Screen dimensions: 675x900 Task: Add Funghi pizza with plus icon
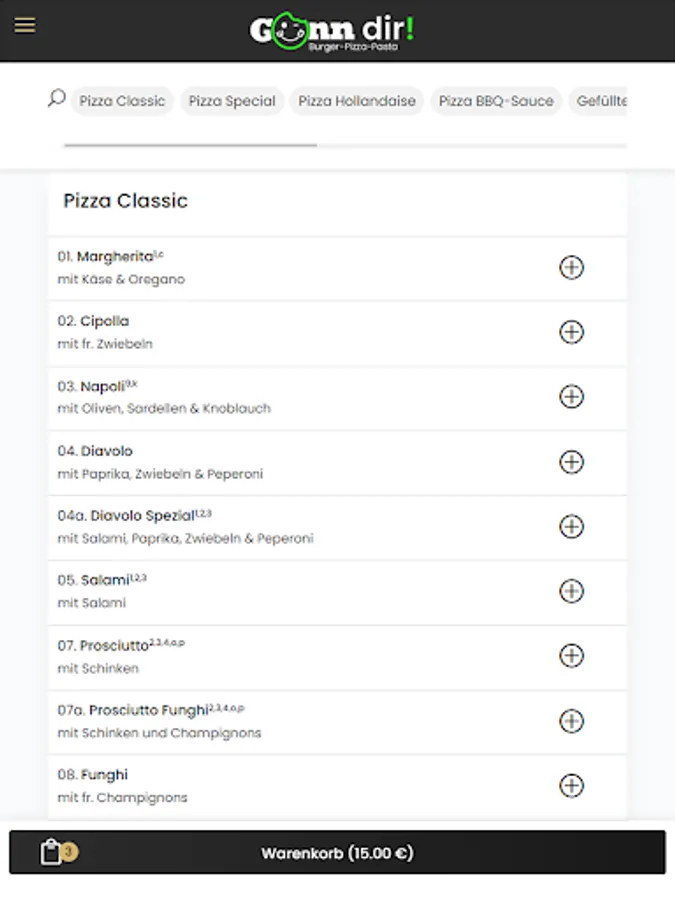(571, 786)
